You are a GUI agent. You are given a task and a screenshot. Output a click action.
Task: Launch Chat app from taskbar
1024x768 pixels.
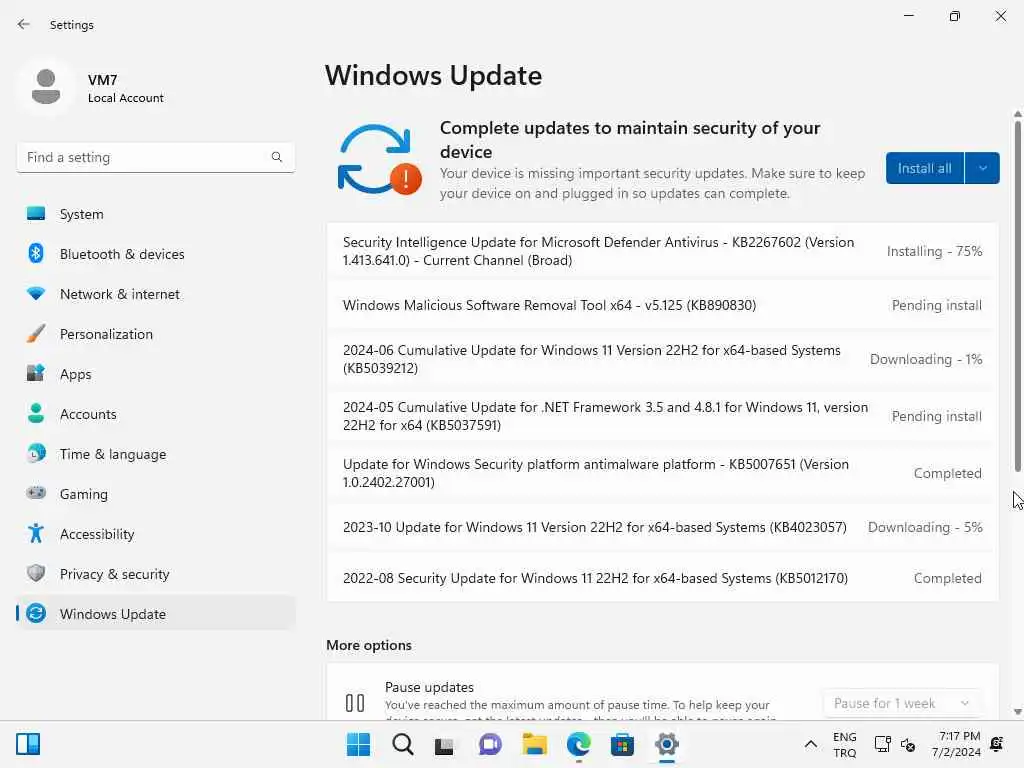coord(490,744)
